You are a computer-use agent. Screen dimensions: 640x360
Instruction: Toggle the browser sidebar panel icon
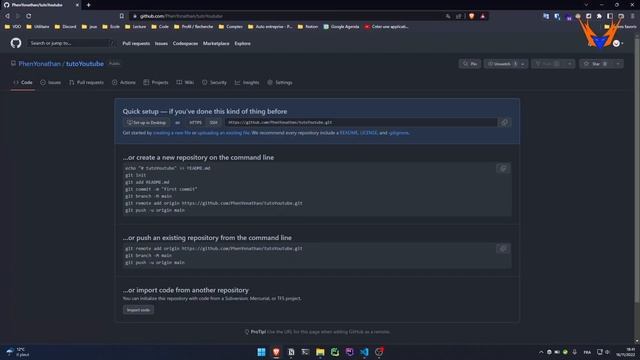point(610,16)
